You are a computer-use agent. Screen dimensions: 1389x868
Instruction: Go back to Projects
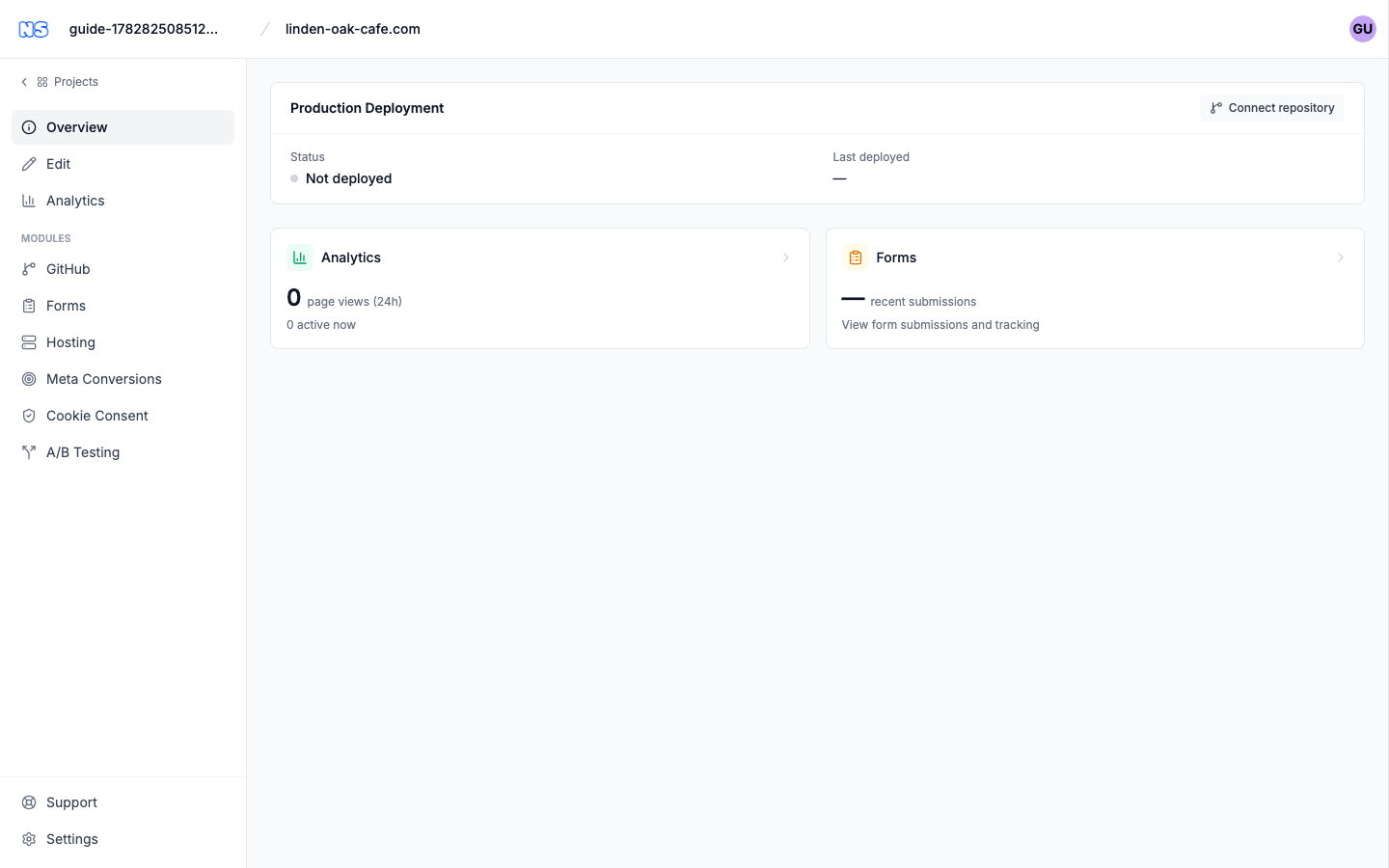tap(60, 82)
